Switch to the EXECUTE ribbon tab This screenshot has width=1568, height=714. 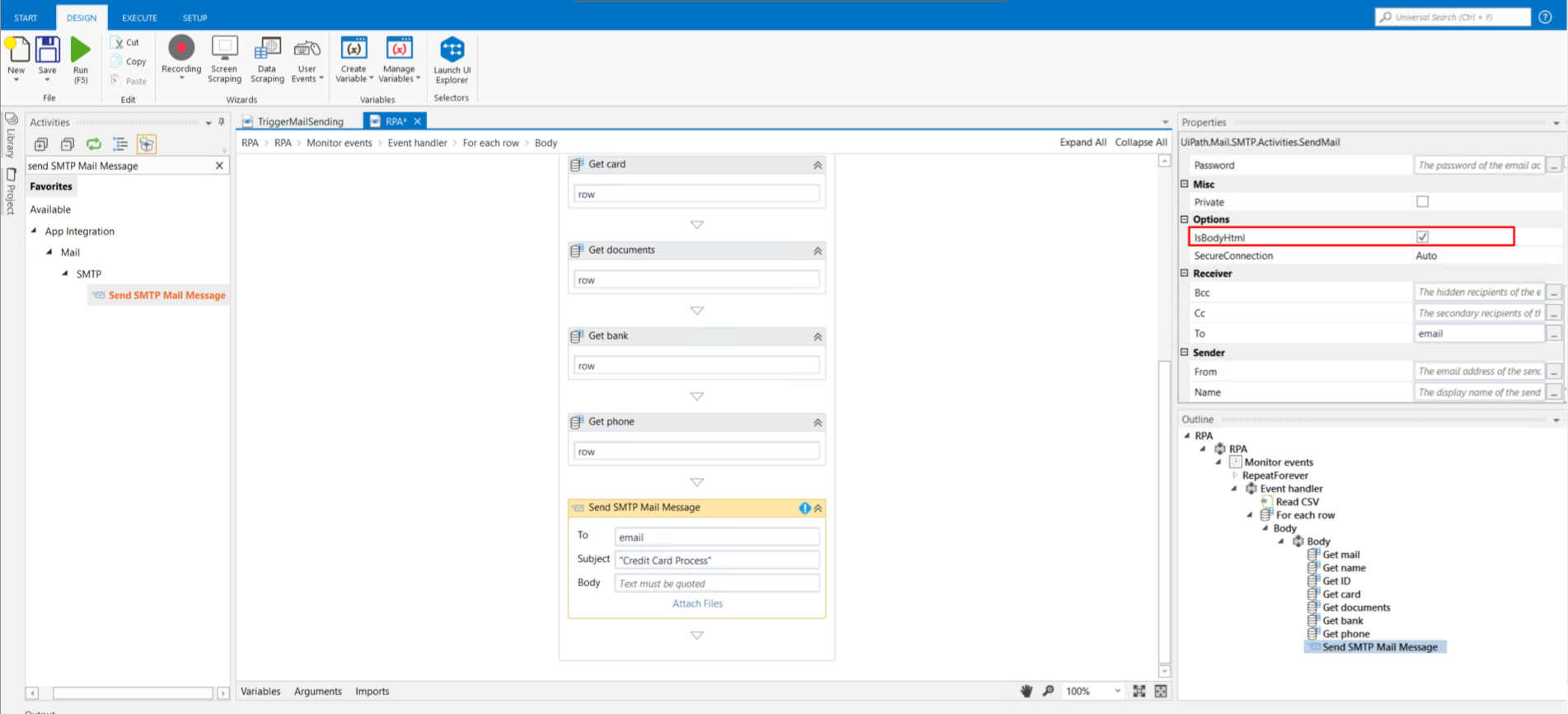139,17
